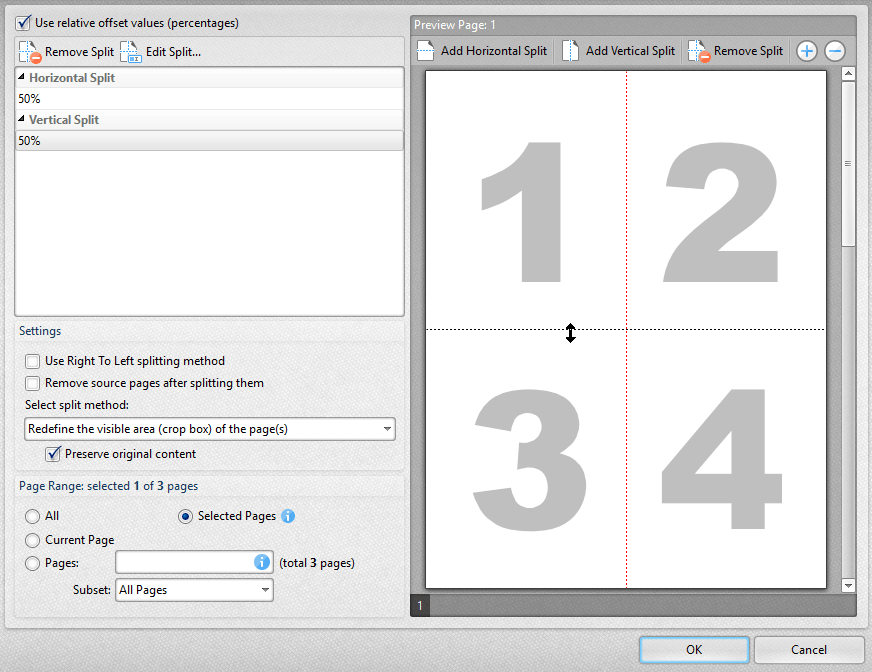Uncheck Preserve original content
Image resolution: width=872 pixels, height=672 pixels.
(53, 453)
